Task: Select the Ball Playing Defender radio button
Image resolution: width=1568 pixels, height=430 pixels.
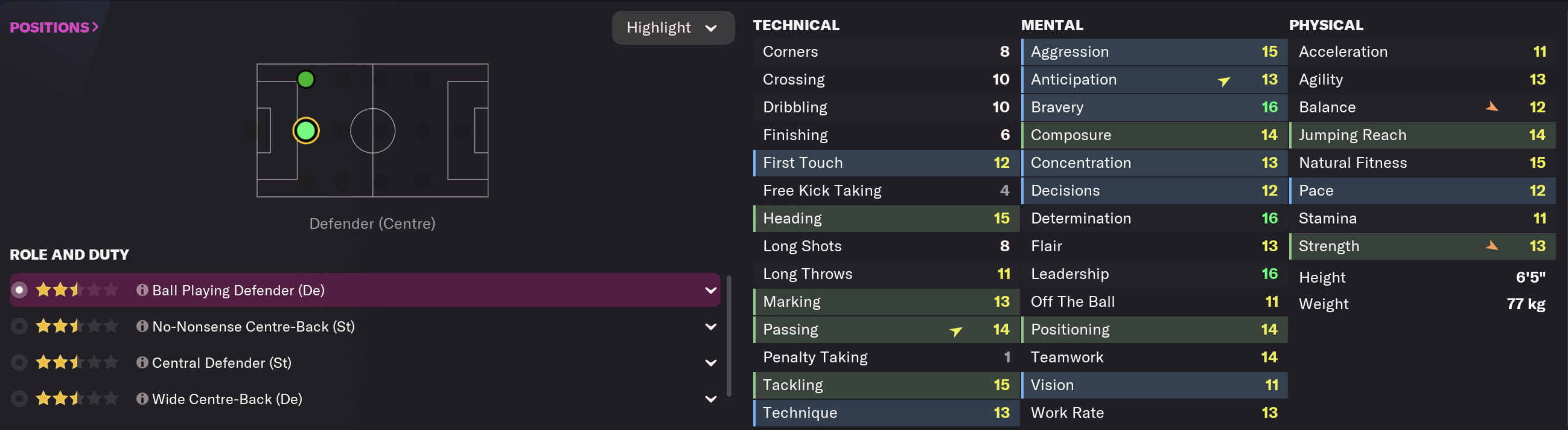Action: coord(19,290)
